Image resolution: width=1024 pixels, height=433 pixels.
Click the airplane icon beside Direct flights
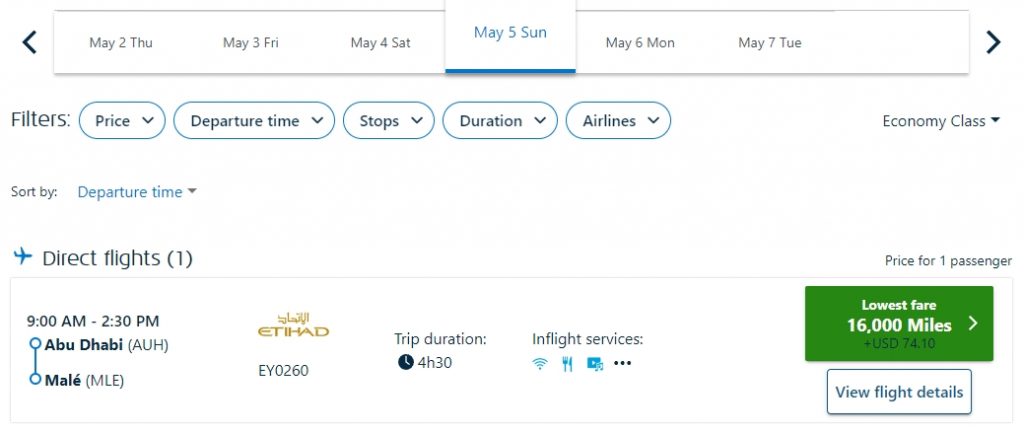click(23, 257)
